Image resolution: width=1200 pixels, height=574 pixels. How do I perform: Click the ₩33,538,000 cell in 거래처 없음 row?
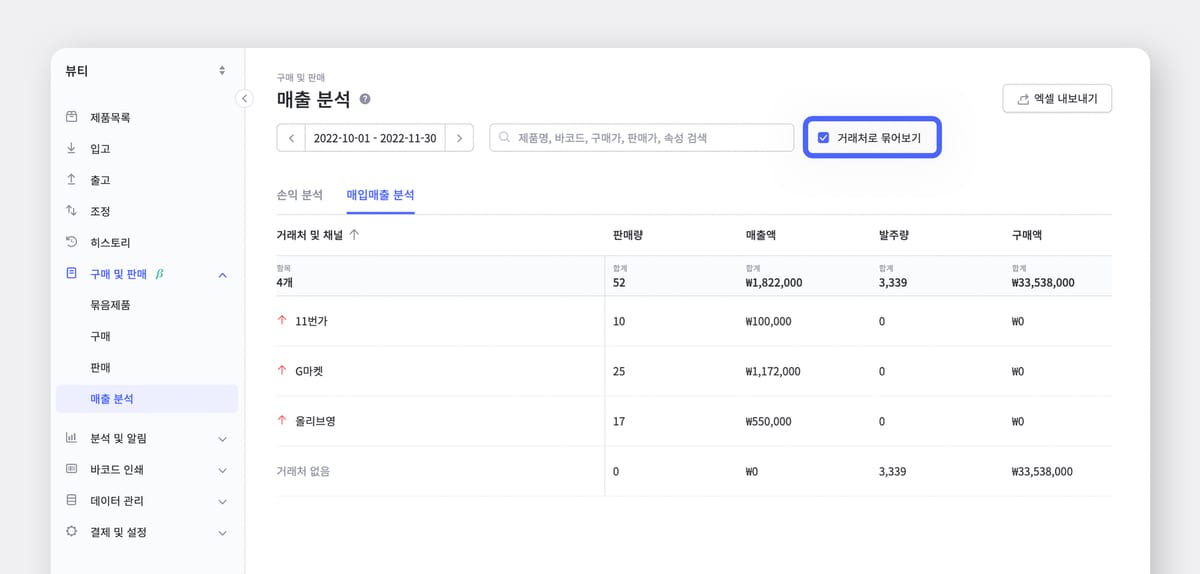pos(1043,471)
